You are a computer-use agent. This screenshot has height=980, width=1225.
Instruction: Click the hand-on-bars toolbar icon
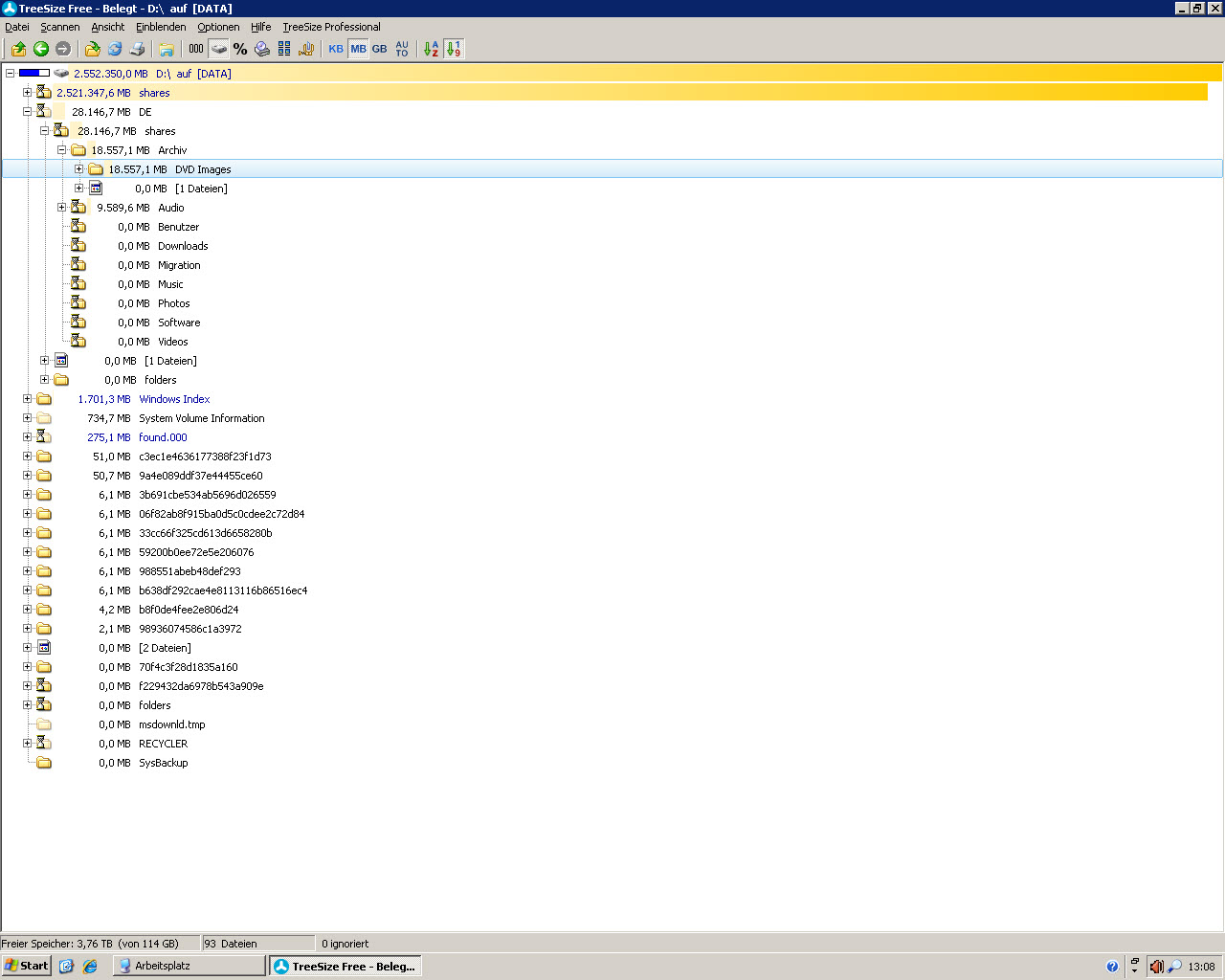(x=306, y=49)
